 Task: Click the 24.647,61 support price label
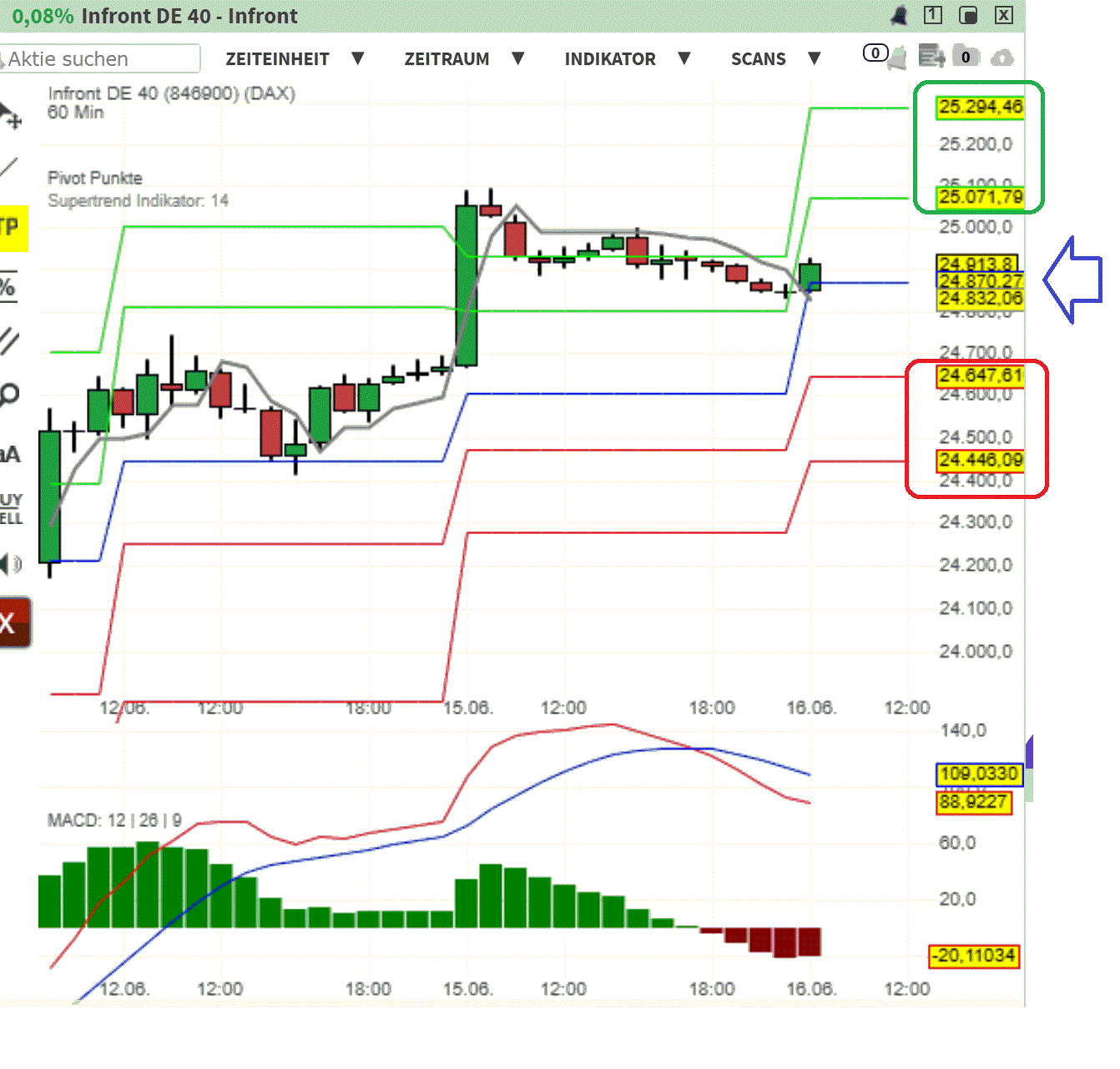[980, 376]
